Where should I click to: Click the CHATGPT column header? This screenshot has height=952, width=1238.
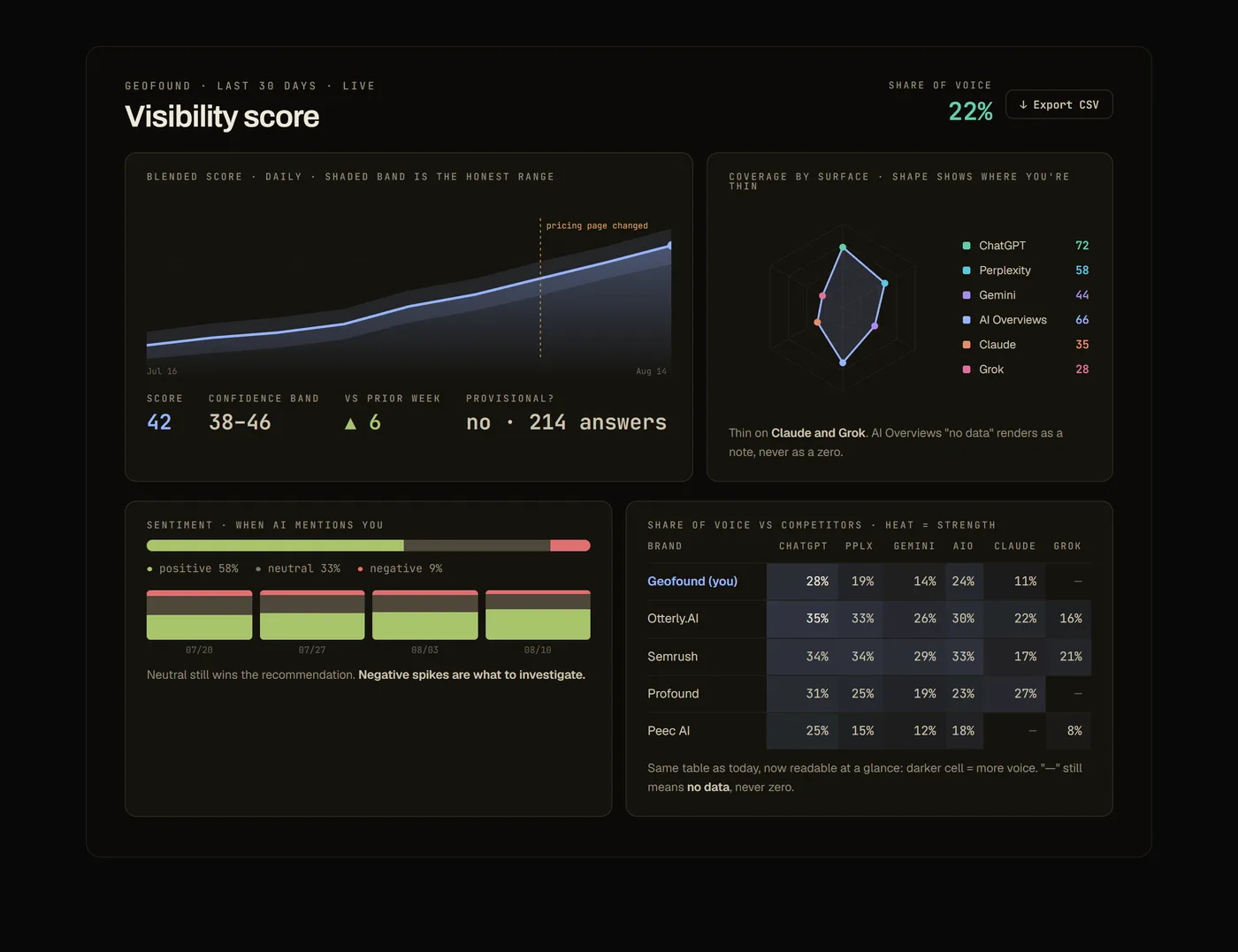coord(803,546)
